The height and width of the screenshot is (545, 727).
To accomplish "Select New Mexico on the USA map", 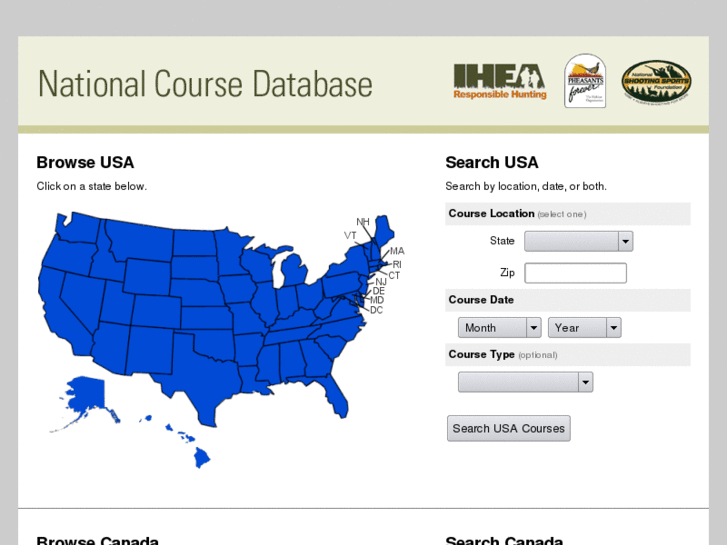I will click(150, 350).
